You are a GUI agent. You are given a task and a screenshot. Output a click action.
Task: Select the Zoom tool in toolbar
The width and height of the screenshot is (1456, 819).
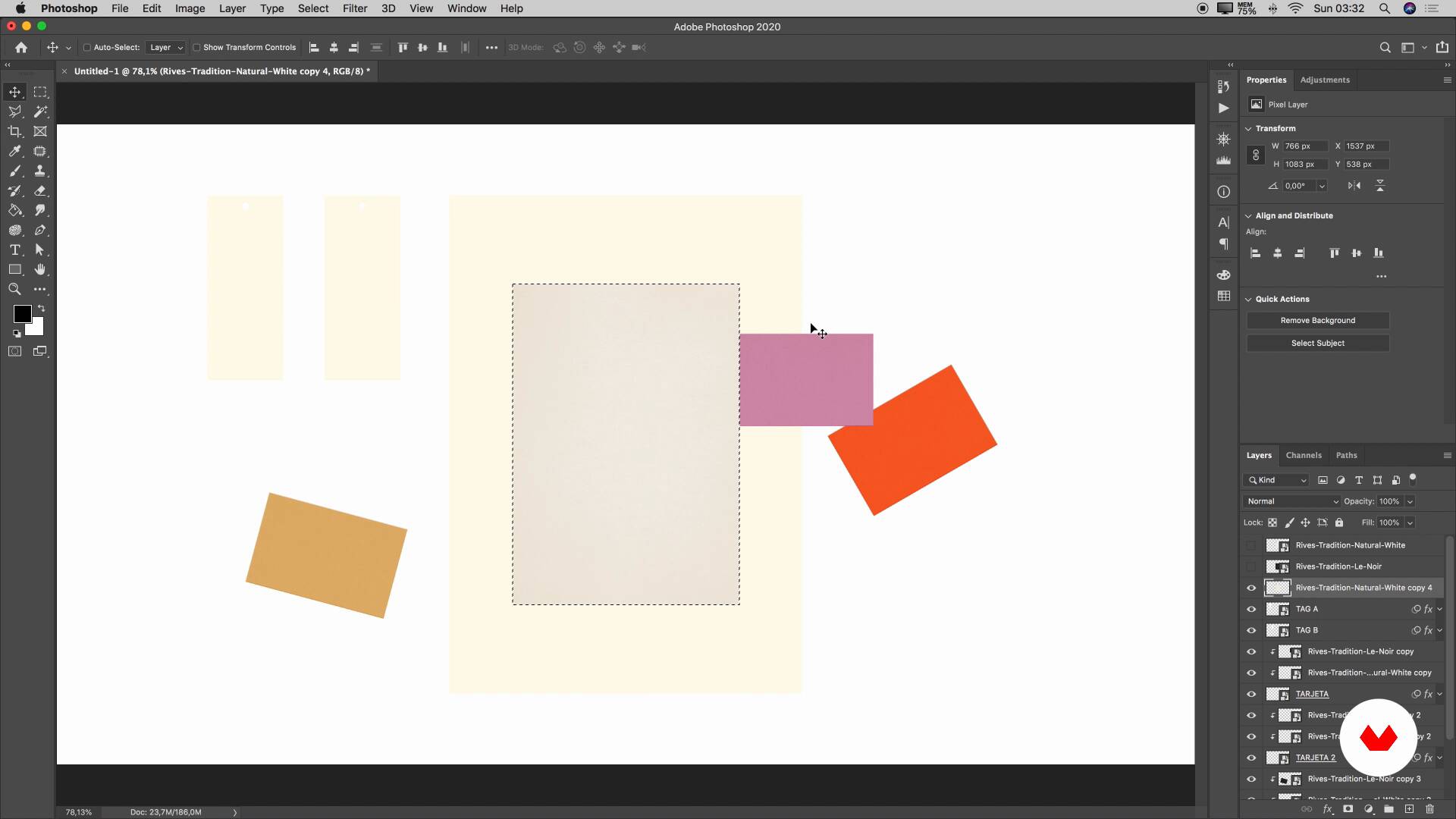pos(14,289)
